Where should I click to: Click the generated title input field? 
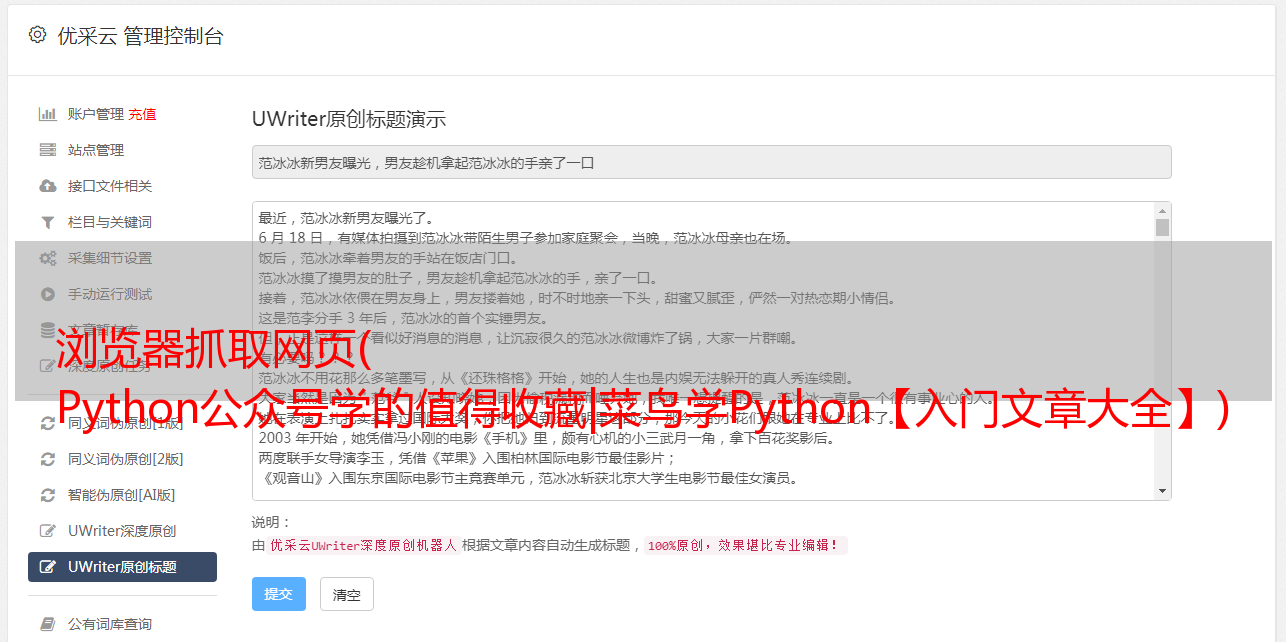coord(711,162)
